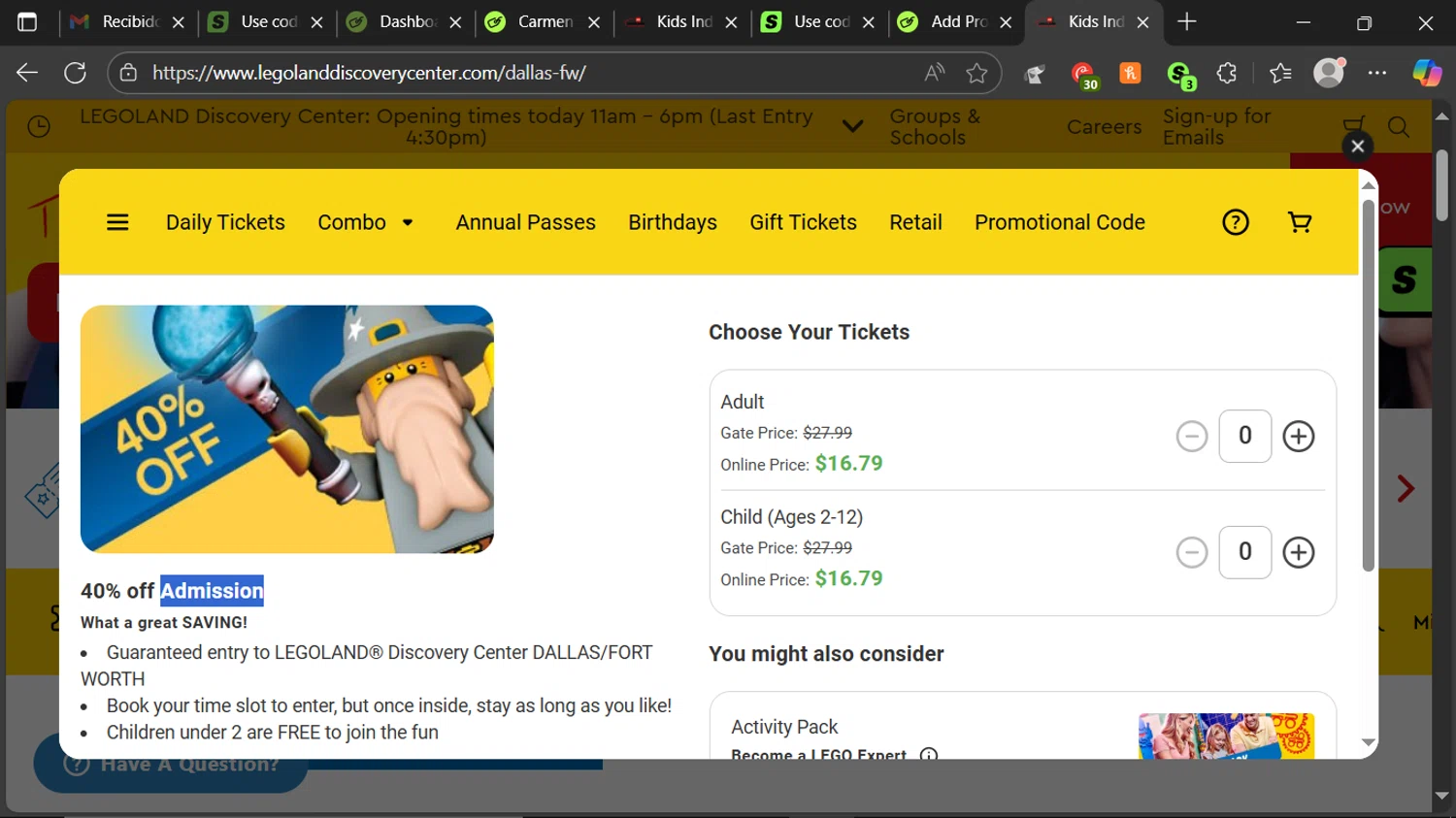Click the browser address bar URL
This screenshot has height=818, width=1456.
369,73
